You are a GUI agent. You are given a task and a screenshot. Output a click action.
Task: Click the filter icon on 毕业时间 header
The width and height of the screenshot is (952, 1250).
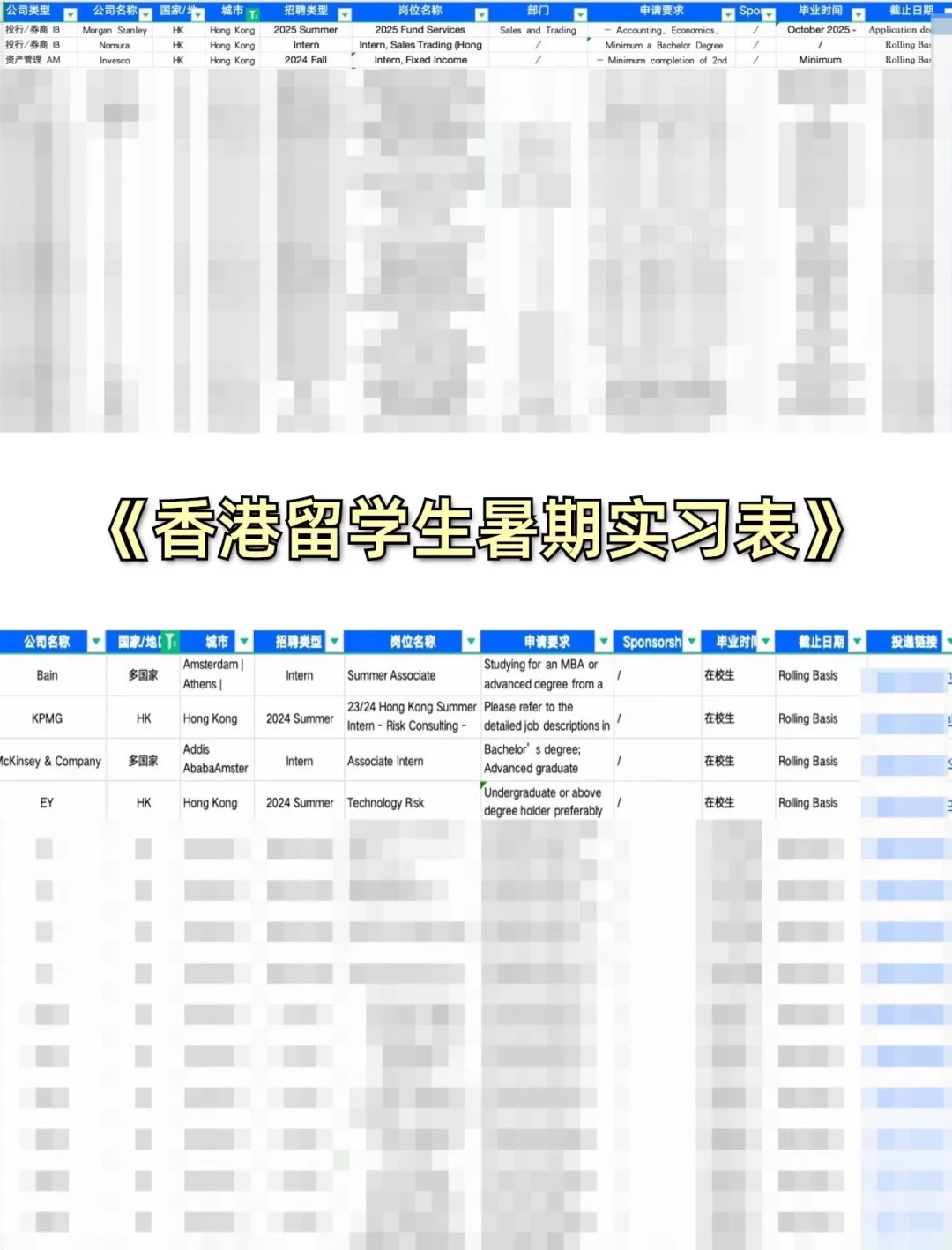tap(859, 12)
